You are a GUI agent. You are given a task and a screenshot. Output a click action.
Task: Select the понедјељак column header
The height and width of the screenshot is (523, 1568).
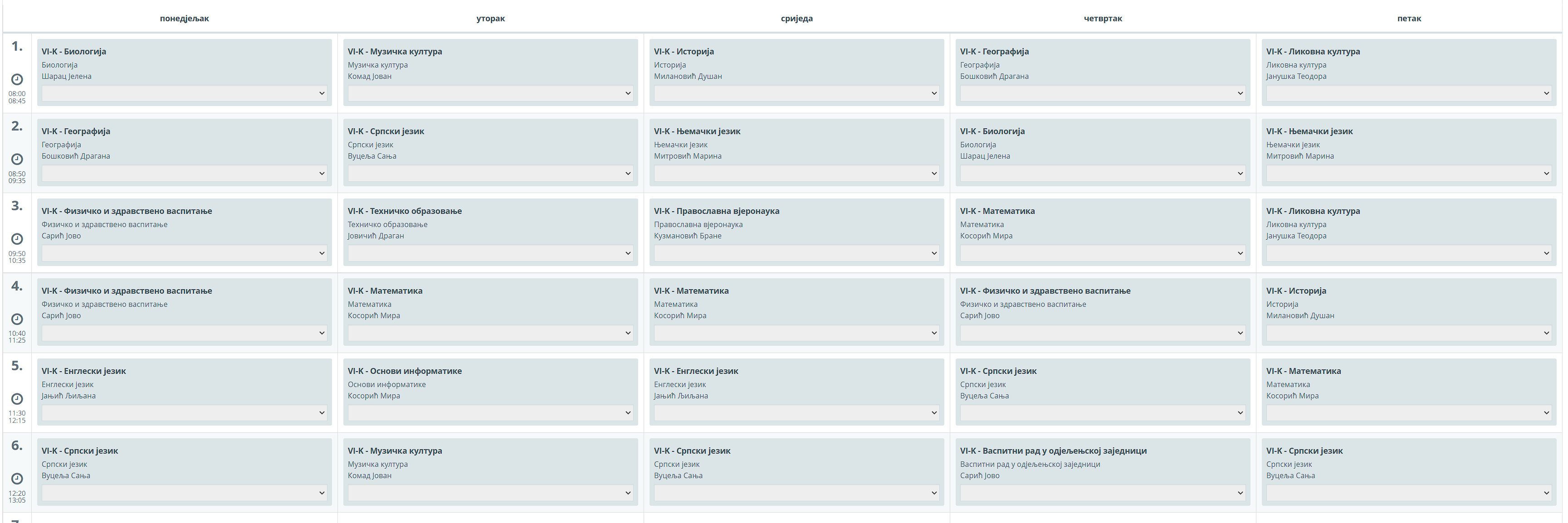point(184,18)
